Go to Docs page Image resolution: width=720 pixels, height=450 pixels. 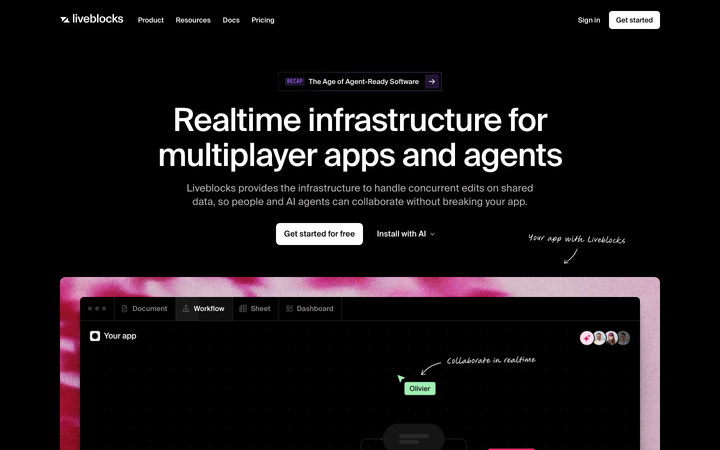coord(231,20)
